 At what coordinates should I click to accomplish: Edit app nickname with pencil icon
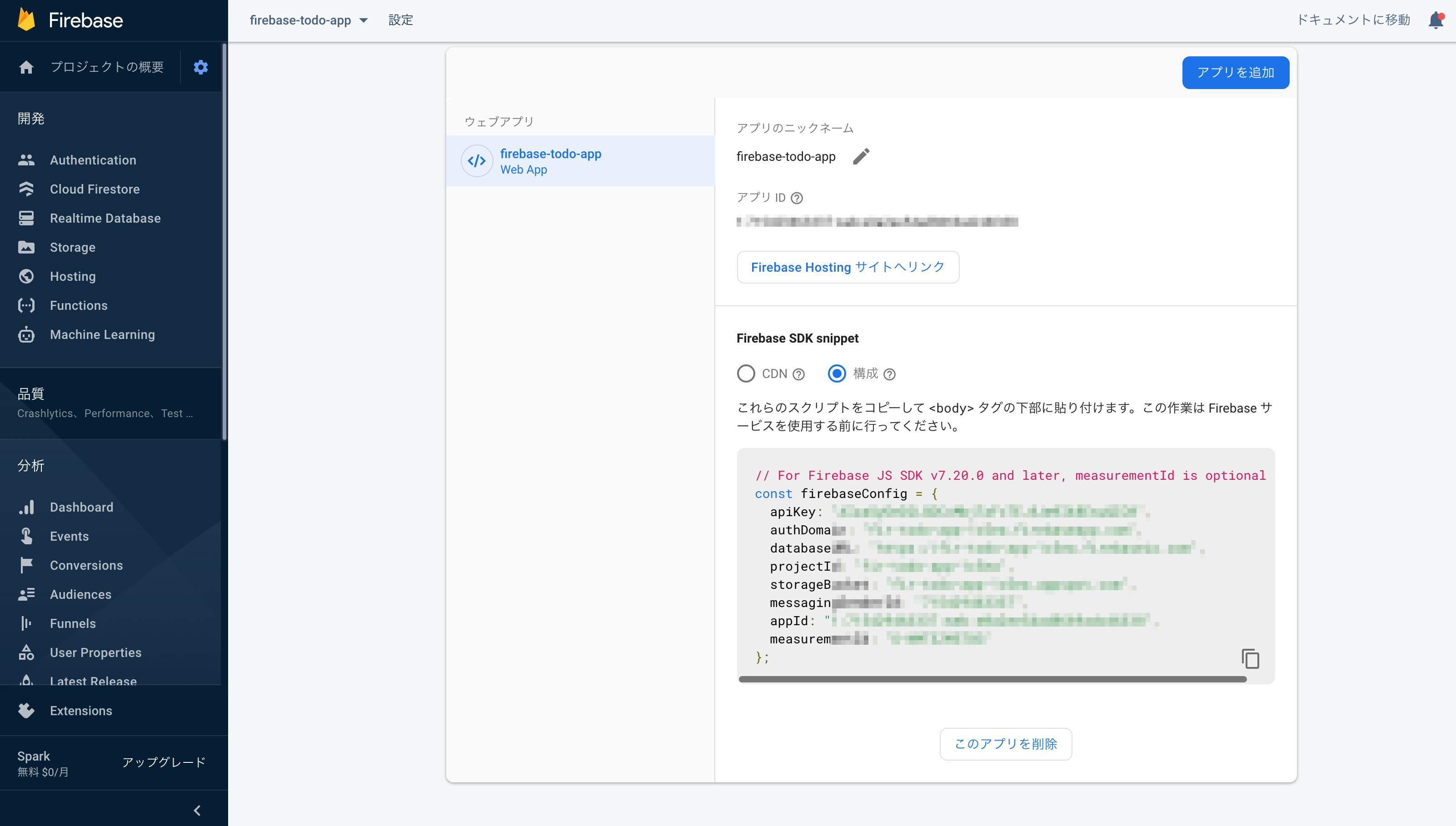(x=861, y=156)
